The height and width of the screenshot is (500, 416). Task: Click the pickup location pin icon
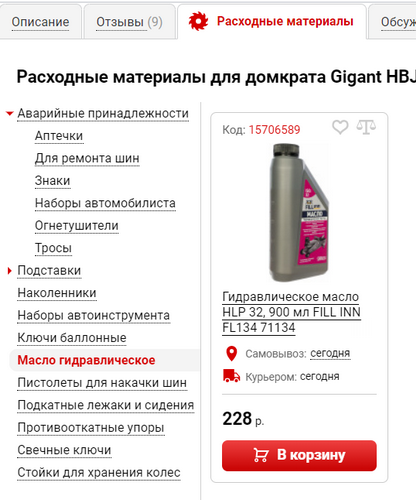tap(231, 353)
